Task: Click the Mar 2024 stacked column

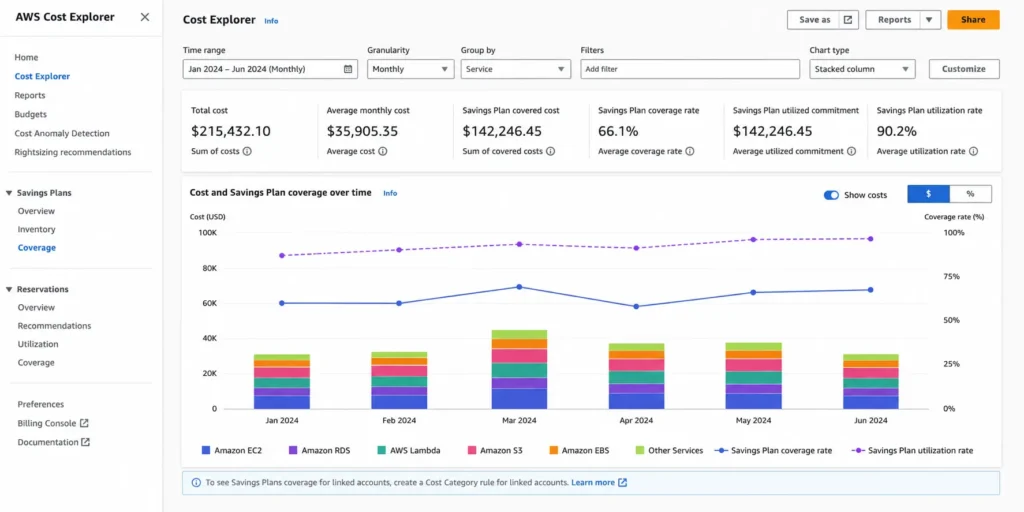Action: coord(519,369)
